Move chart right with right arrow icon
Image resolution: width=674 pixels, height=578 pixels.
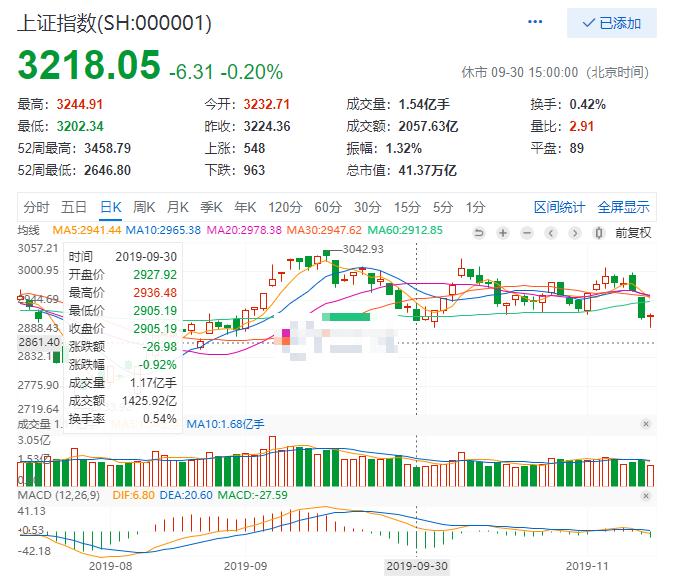tap(574, 233)
